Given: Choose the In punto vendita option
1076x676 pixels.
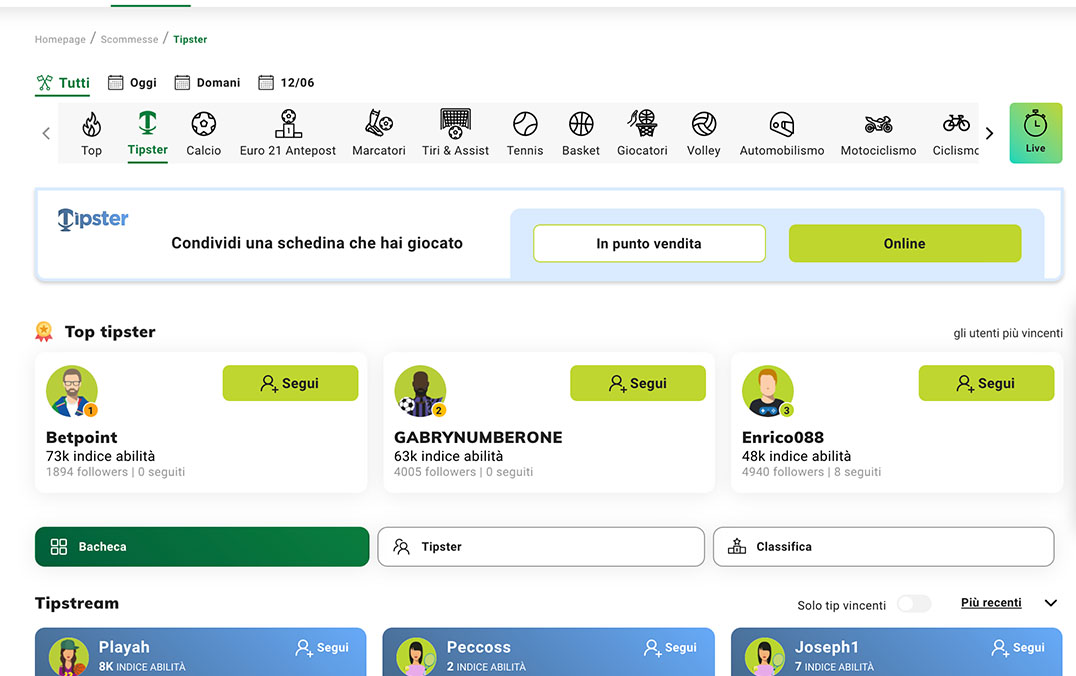Looking at the screenshot, I should [x=649, y=243].
